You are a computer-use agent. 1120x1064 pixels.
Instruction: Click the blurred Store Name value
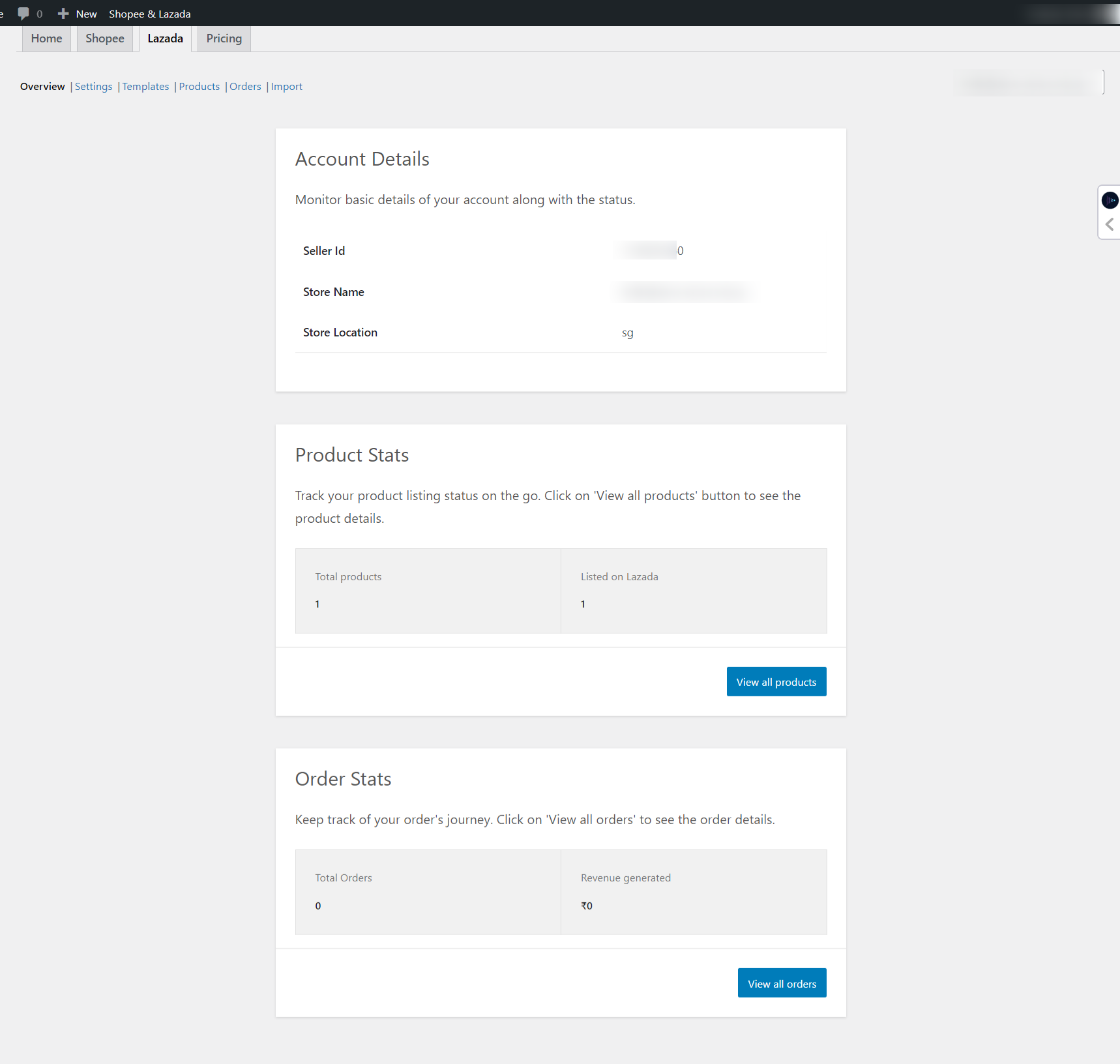point(684,291)
